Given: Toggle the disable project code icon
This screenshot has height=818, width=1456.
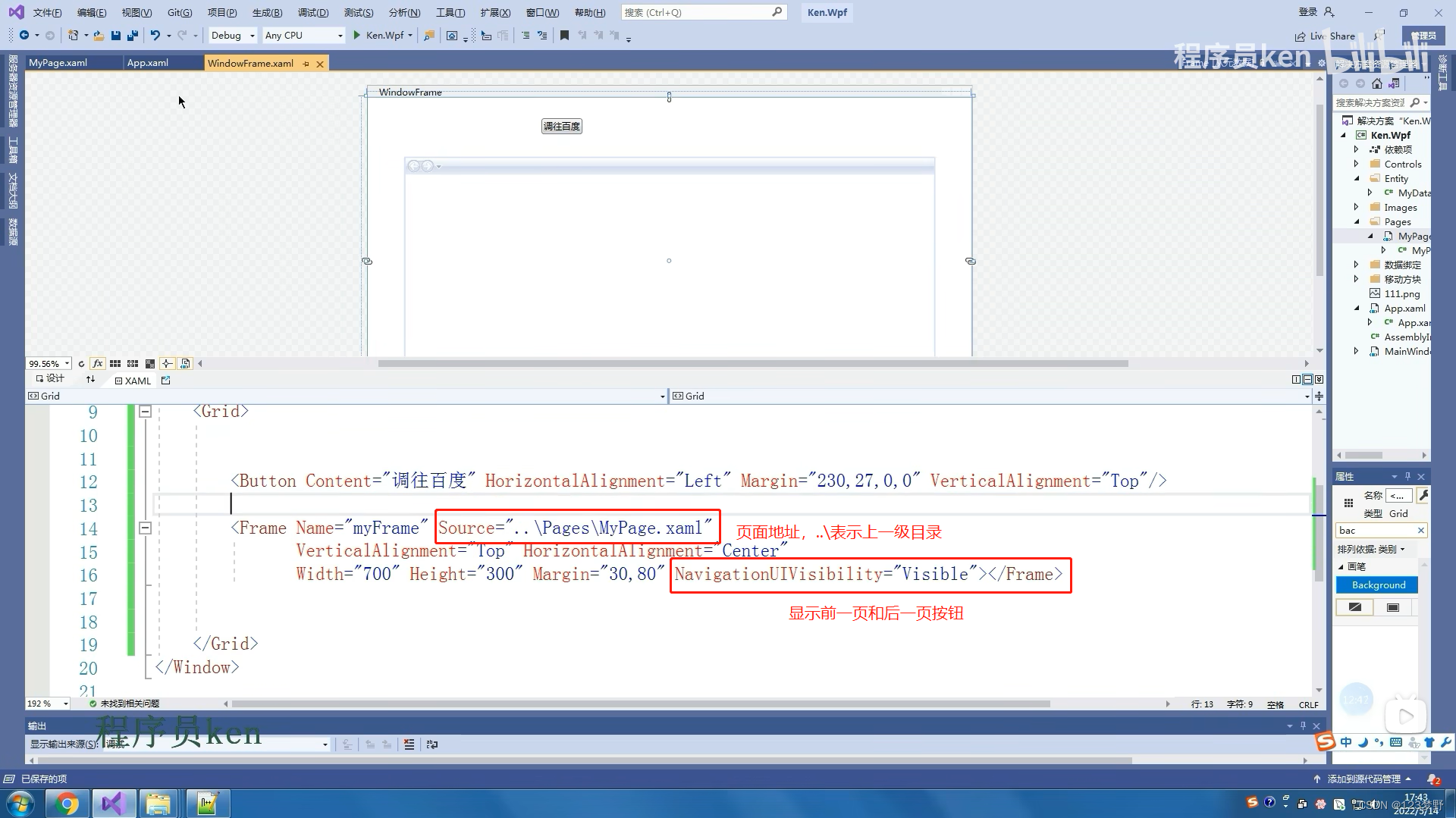Looking at the screenshot, I should tap(185, 364).
